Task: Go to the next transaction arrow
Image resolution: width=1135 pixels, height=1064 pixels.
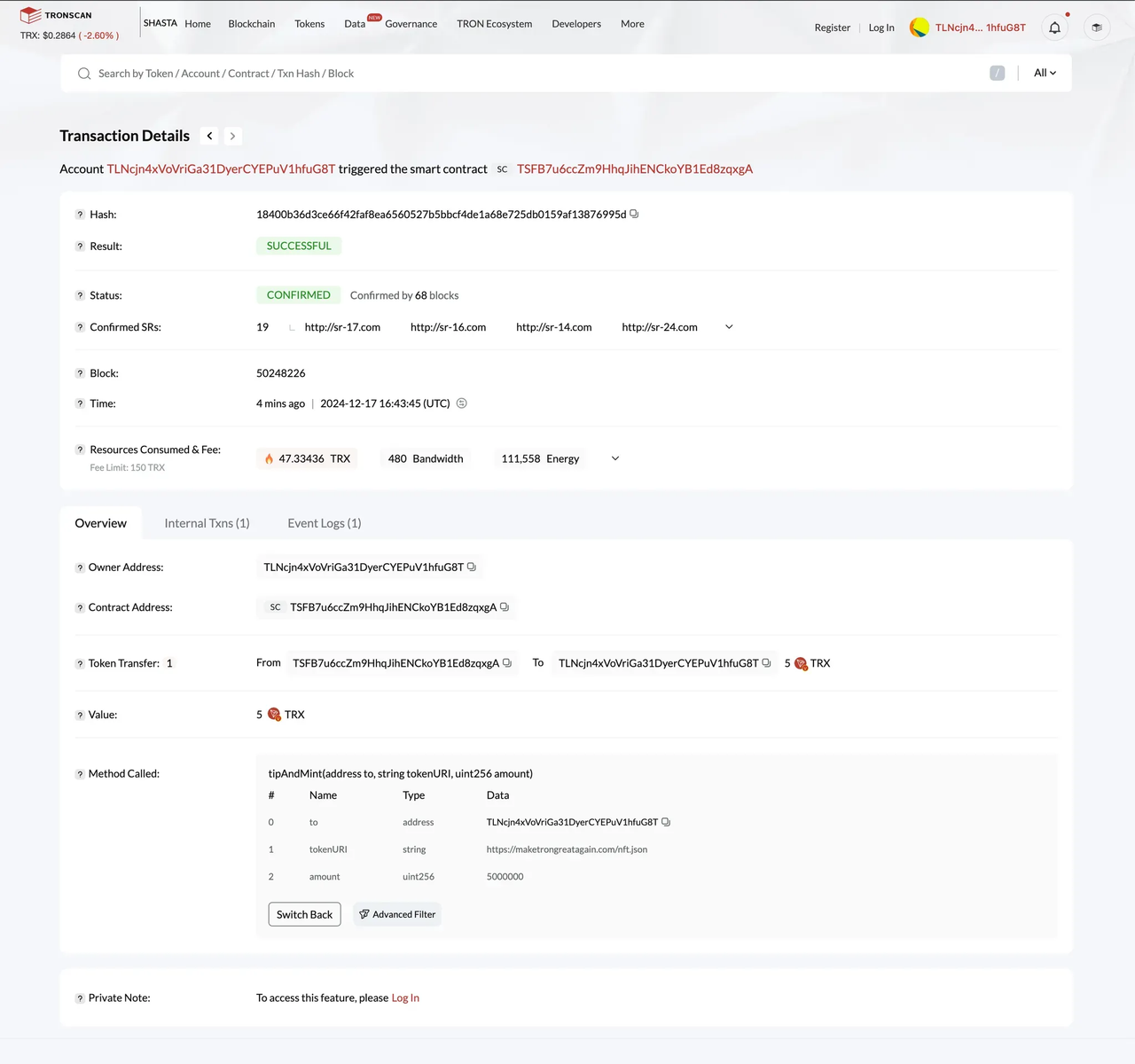Action: (x=232, y=136)
